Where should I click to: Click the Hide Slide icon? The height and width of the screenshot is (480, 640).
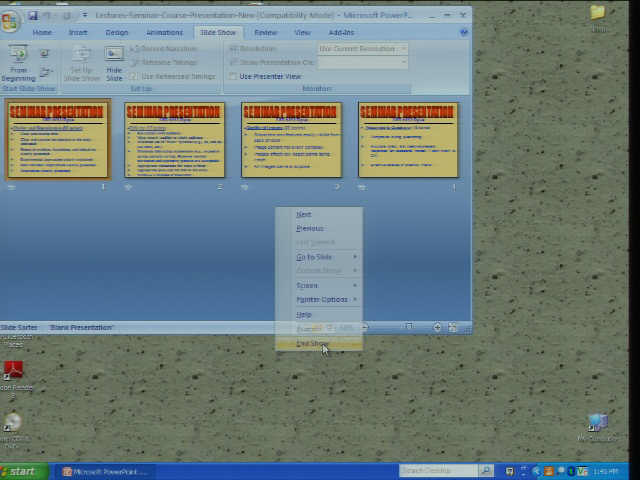[x=114, y=54]
